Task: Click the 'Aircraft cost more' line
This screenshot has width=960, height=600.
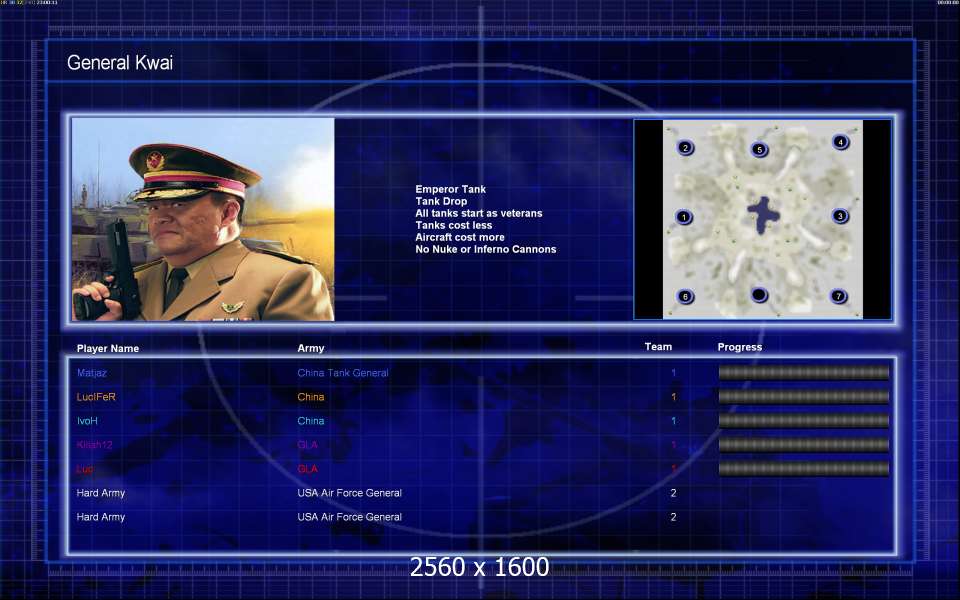Action: [460, 237]
